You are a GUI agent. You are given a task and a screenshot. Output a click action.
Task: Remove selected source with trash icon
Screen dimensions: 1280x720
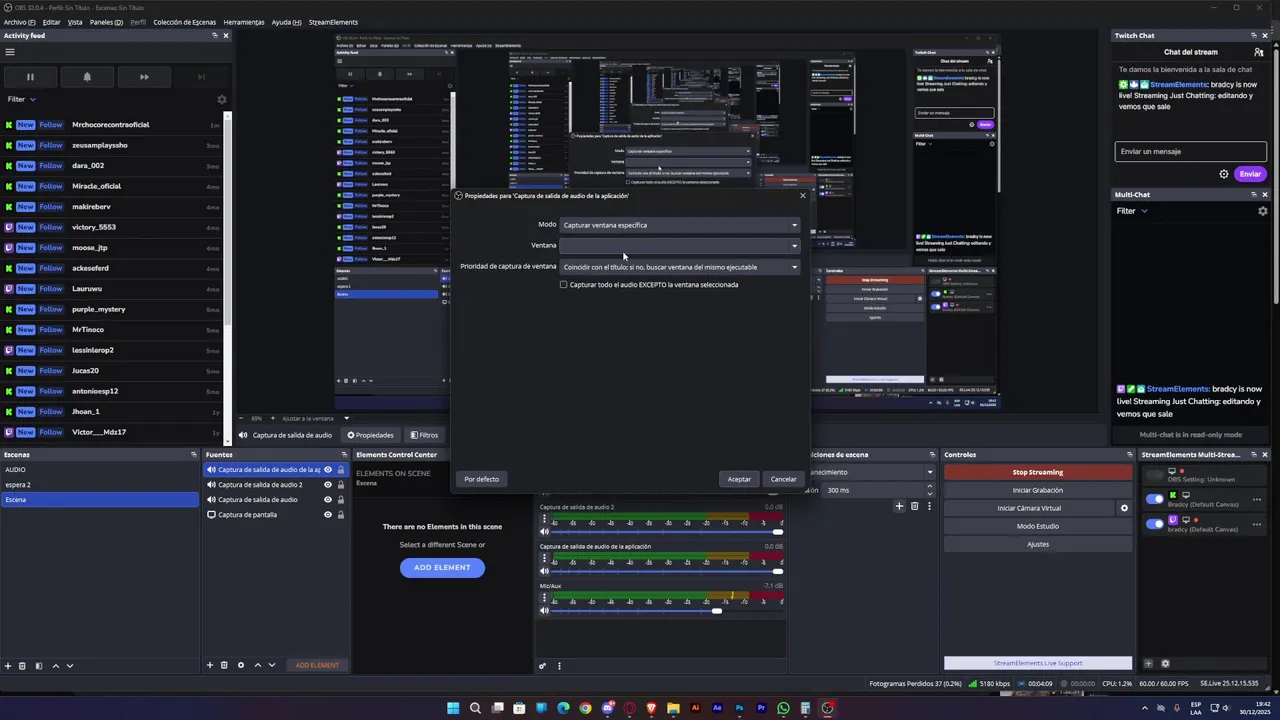225,665
